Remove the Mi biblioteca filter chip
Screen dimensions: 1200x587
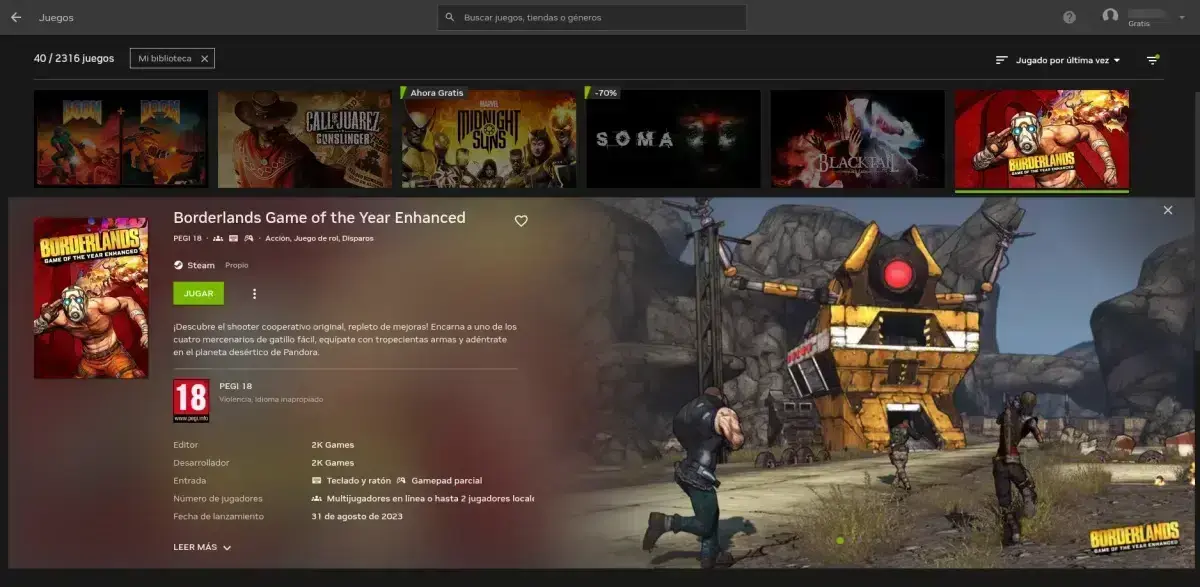[x=204, y=59]
